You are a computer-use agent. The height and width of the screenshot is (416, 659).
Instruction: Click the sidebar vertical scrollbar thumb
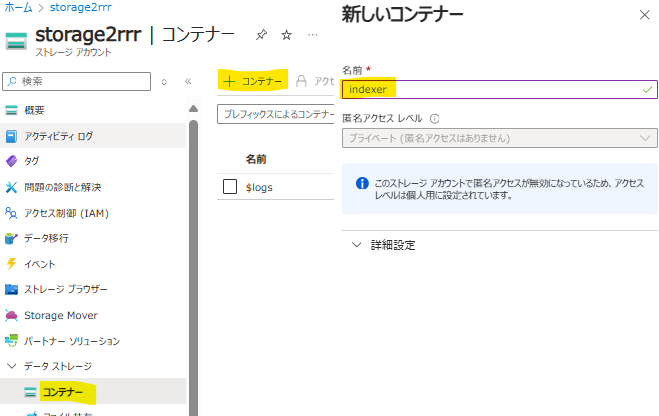pos(193,268)
